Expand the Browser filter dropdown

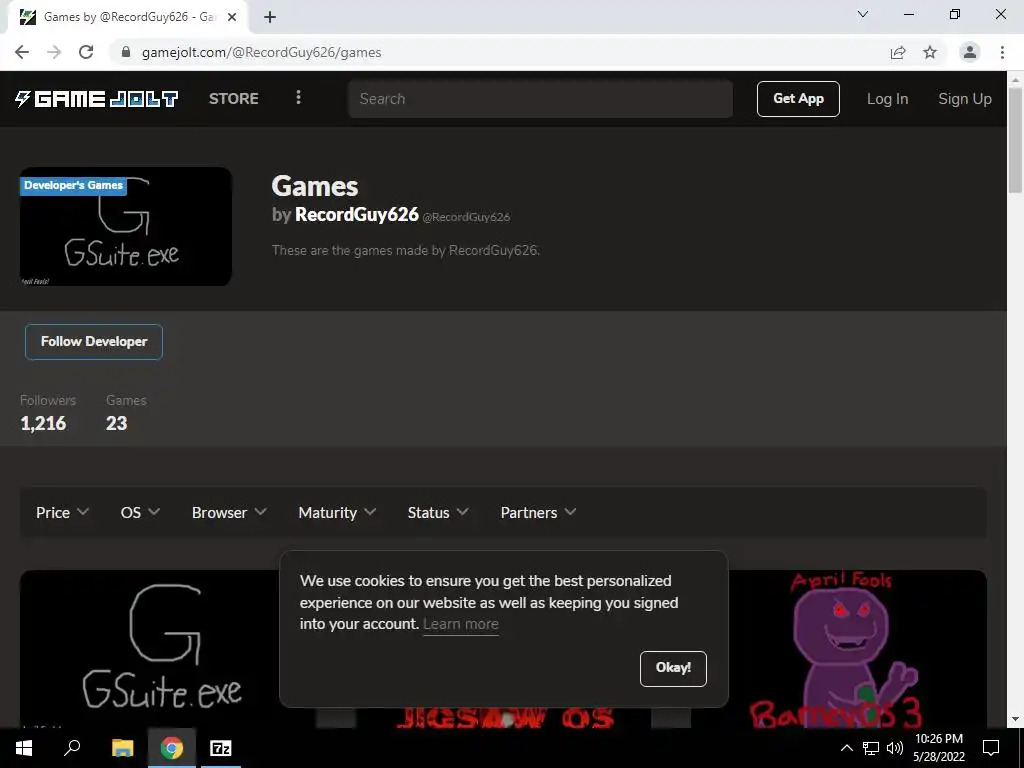tap(229, 513)
